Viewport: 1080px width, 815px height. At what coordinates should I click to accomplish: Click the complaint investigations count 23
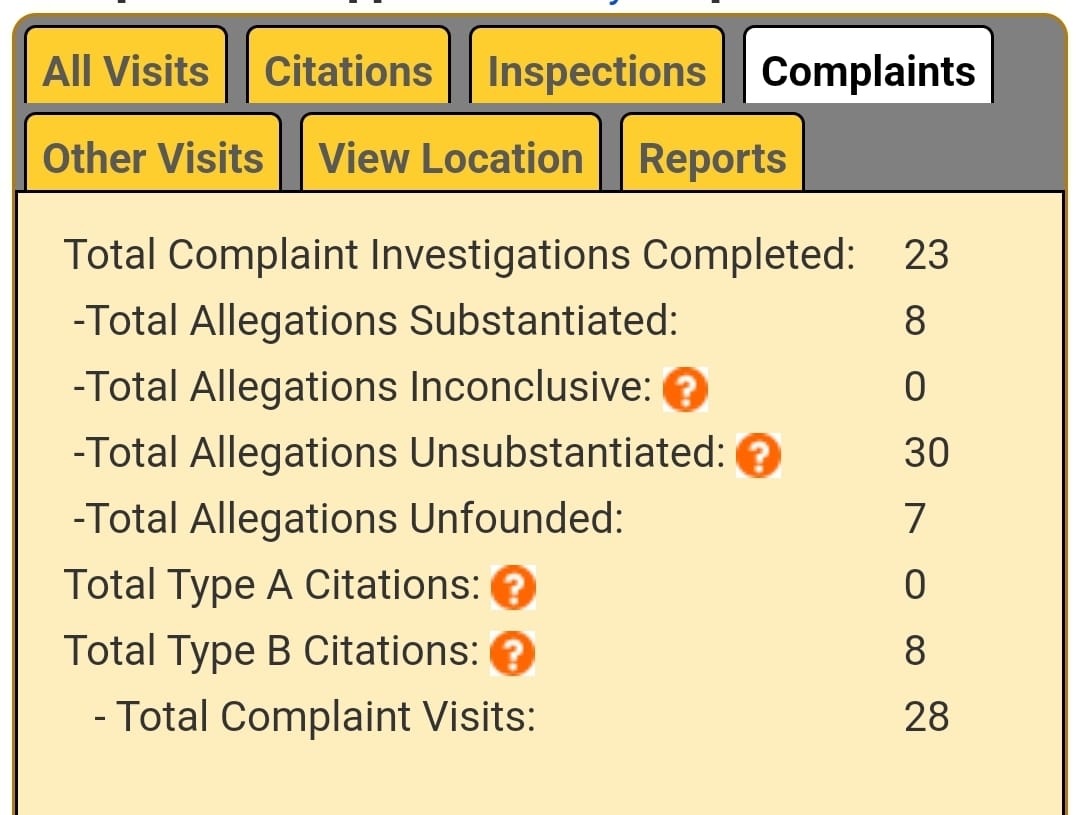tap(926, 255)
